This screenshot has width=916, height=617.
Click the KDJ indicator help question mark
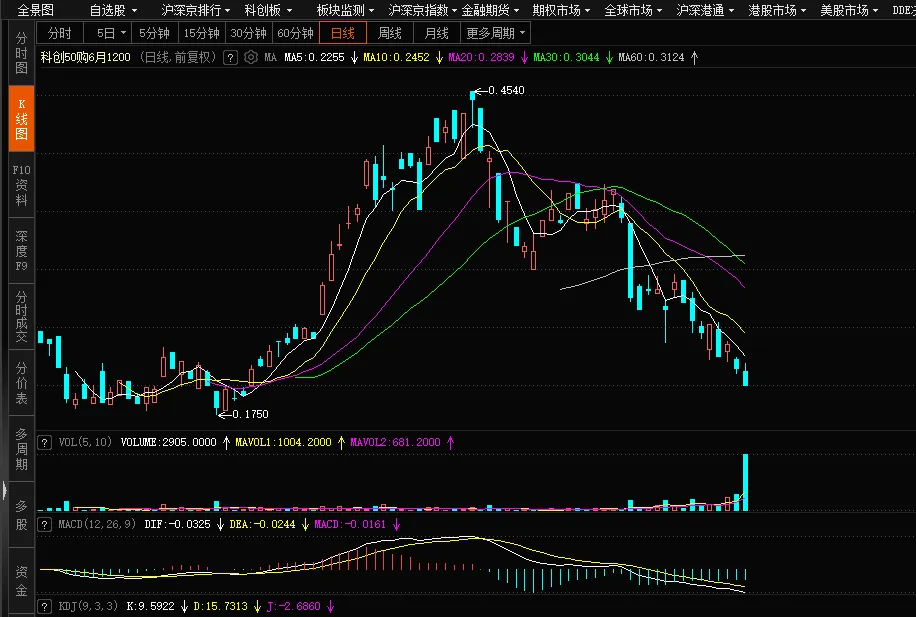click(x=44, y=606)
